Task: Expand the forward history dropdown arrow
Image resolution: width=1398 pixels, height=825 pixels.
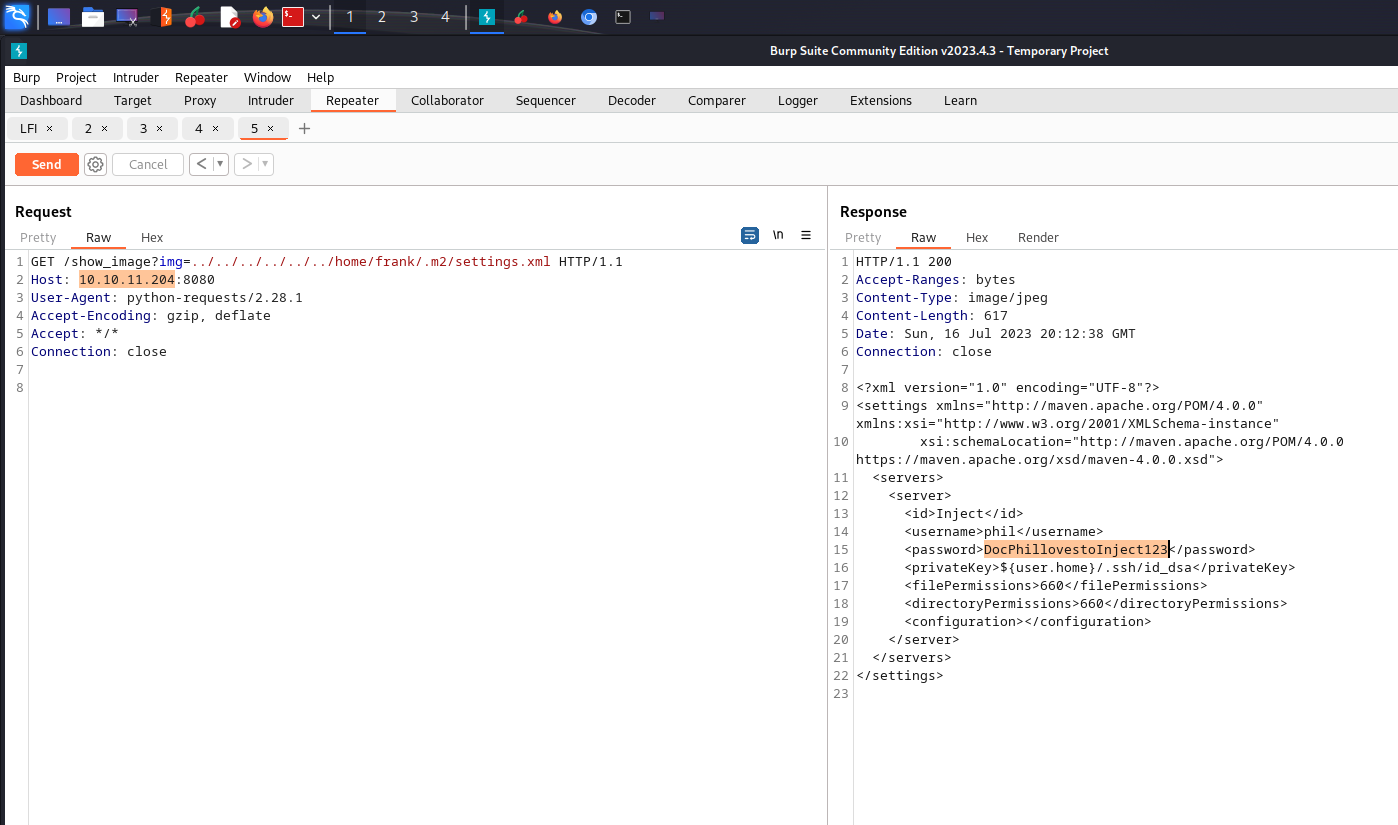Action: point(266,164)
